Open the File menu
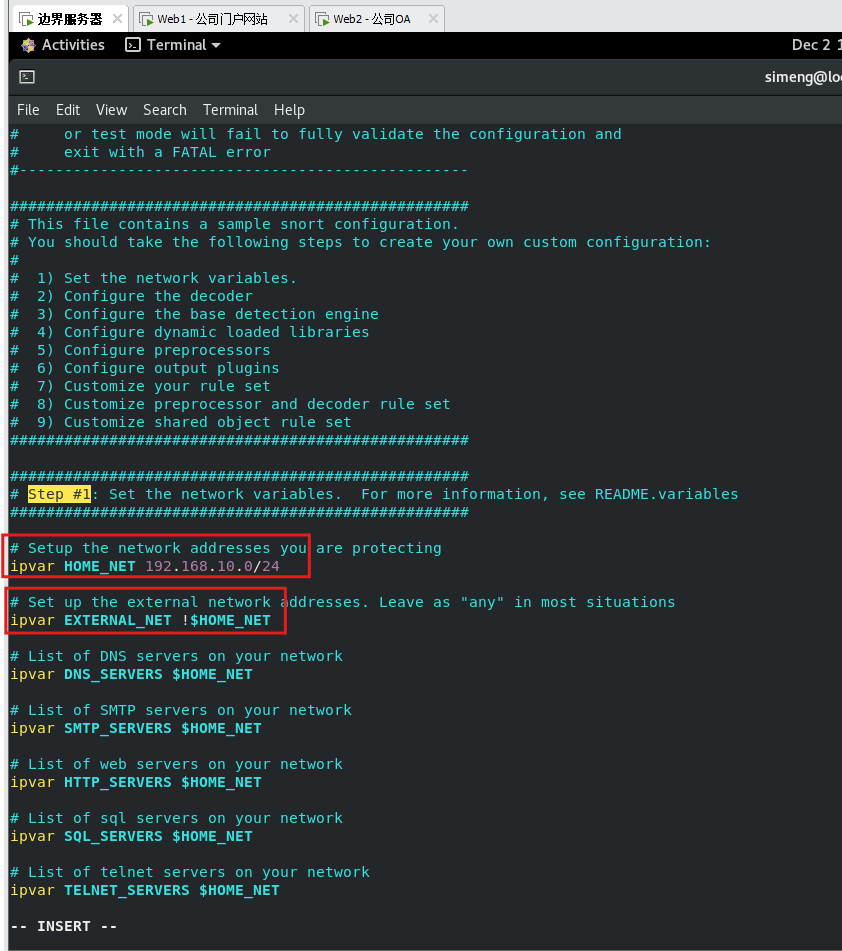This screenshot has width=842, height=951. click(x=28, y=110)
